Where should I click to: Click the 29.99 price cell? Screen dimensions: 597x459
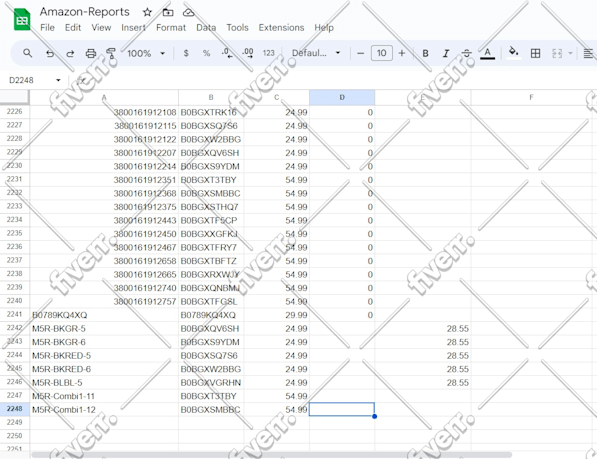click(x=276, y=315)
